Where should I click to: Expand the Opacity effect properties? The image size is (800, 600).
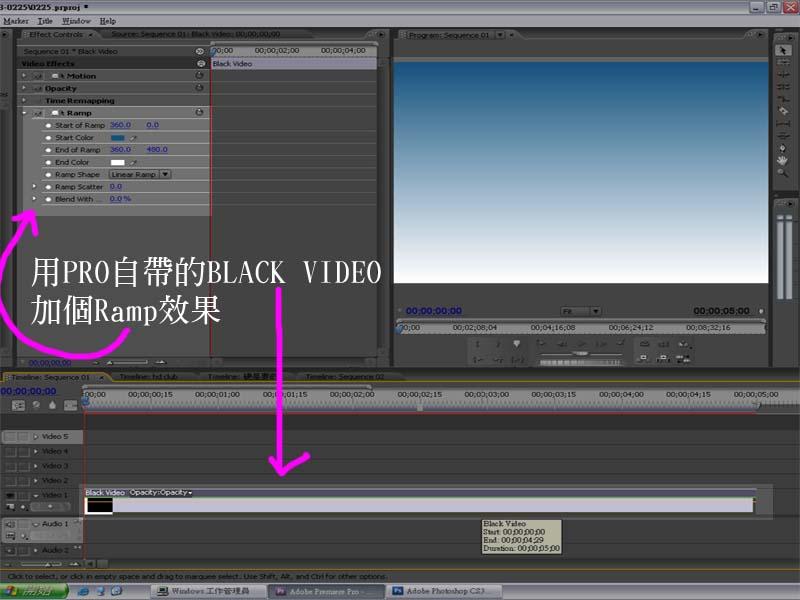pyautogui.click(x=24, y=88)
